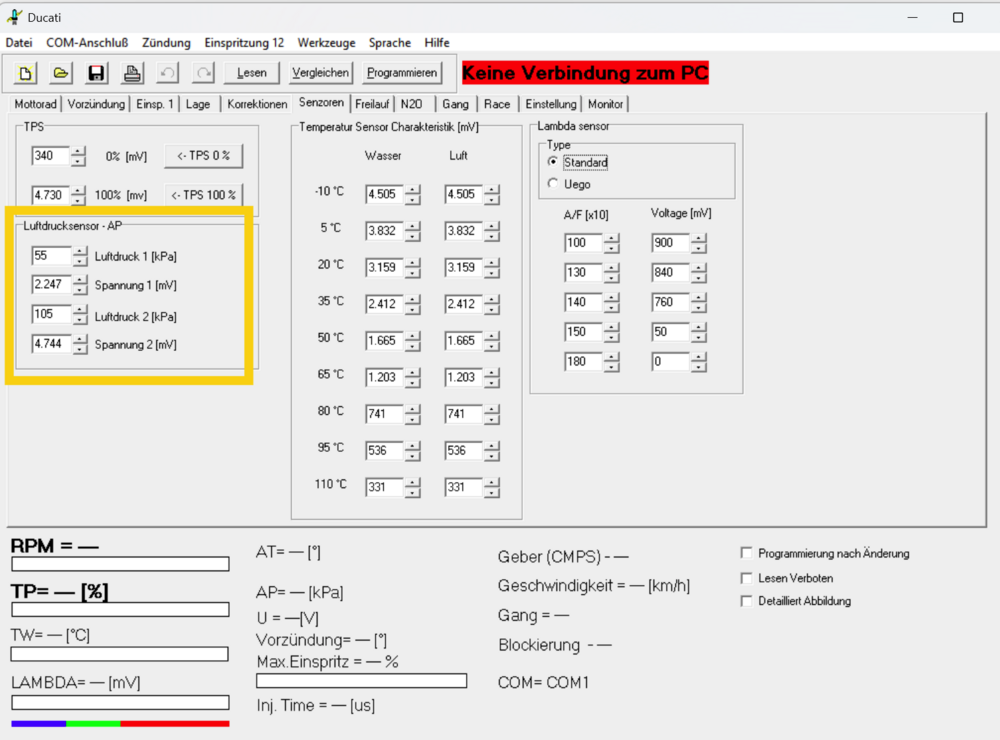Switch to the Korrektionen tab
1000x740 pixels.
pos(257,104)
